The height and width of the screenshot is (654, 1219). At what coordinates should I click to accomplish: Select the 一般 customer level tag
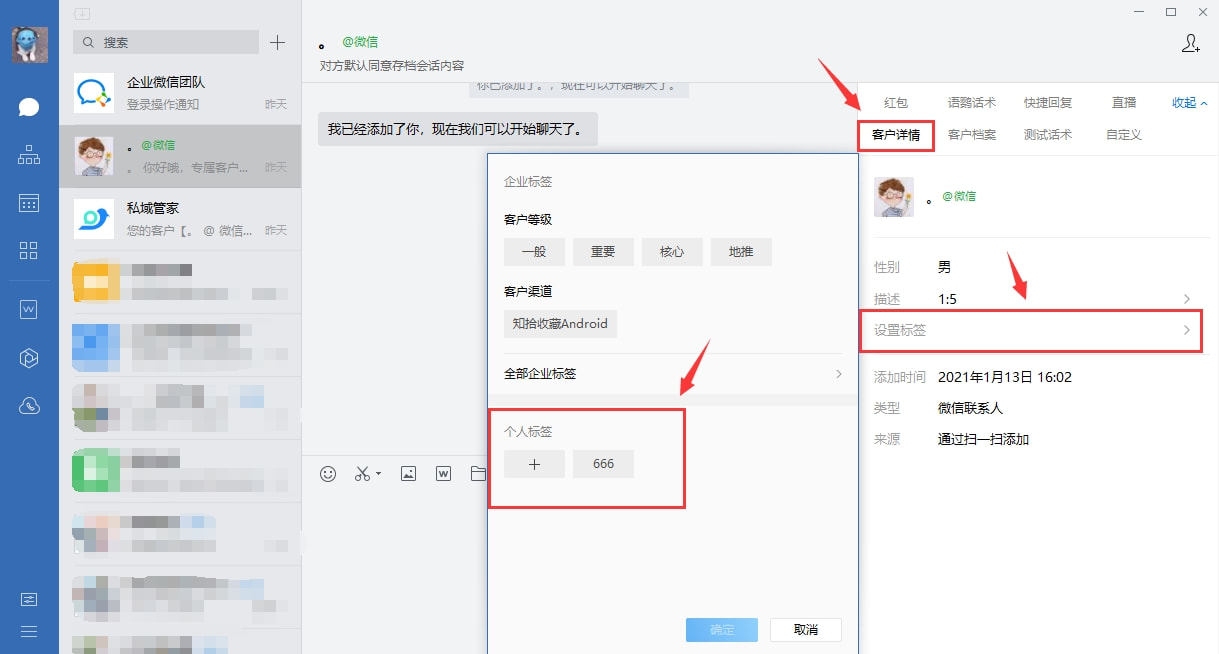(x=534, y=252)
